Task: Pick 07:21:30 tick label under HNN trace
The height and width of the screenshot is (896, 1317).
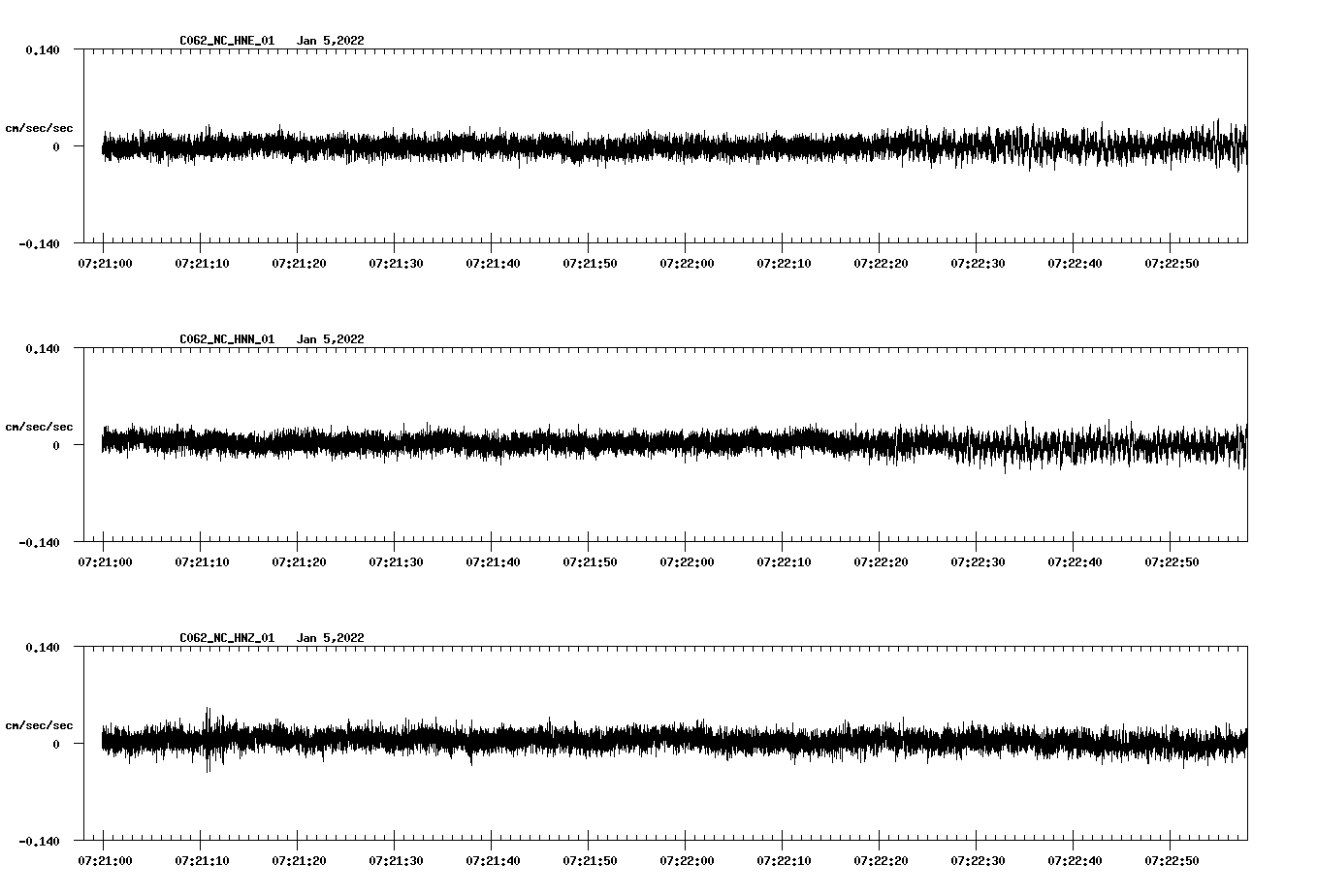Action: (x=396, y=561)
